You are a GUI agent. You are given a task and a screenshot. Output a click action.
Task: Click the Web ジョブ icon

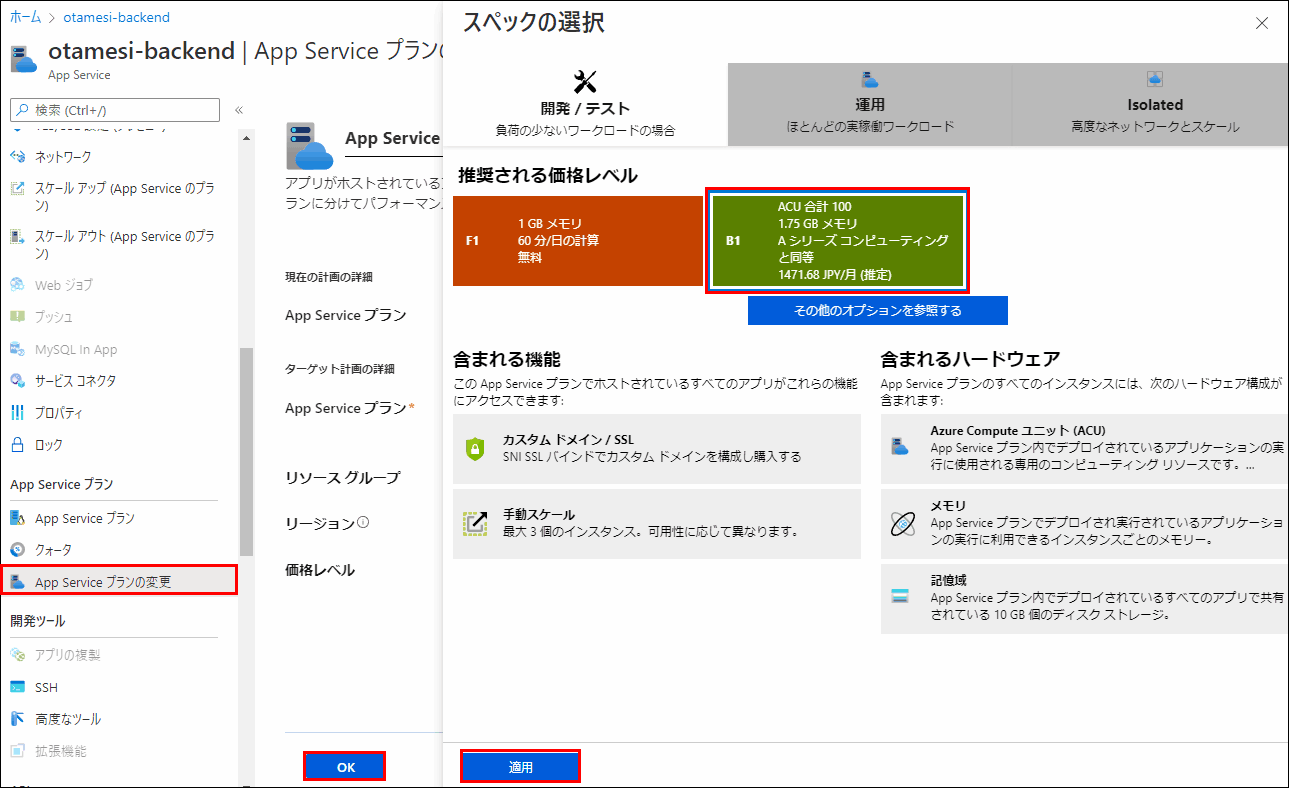tap(17, 285)
